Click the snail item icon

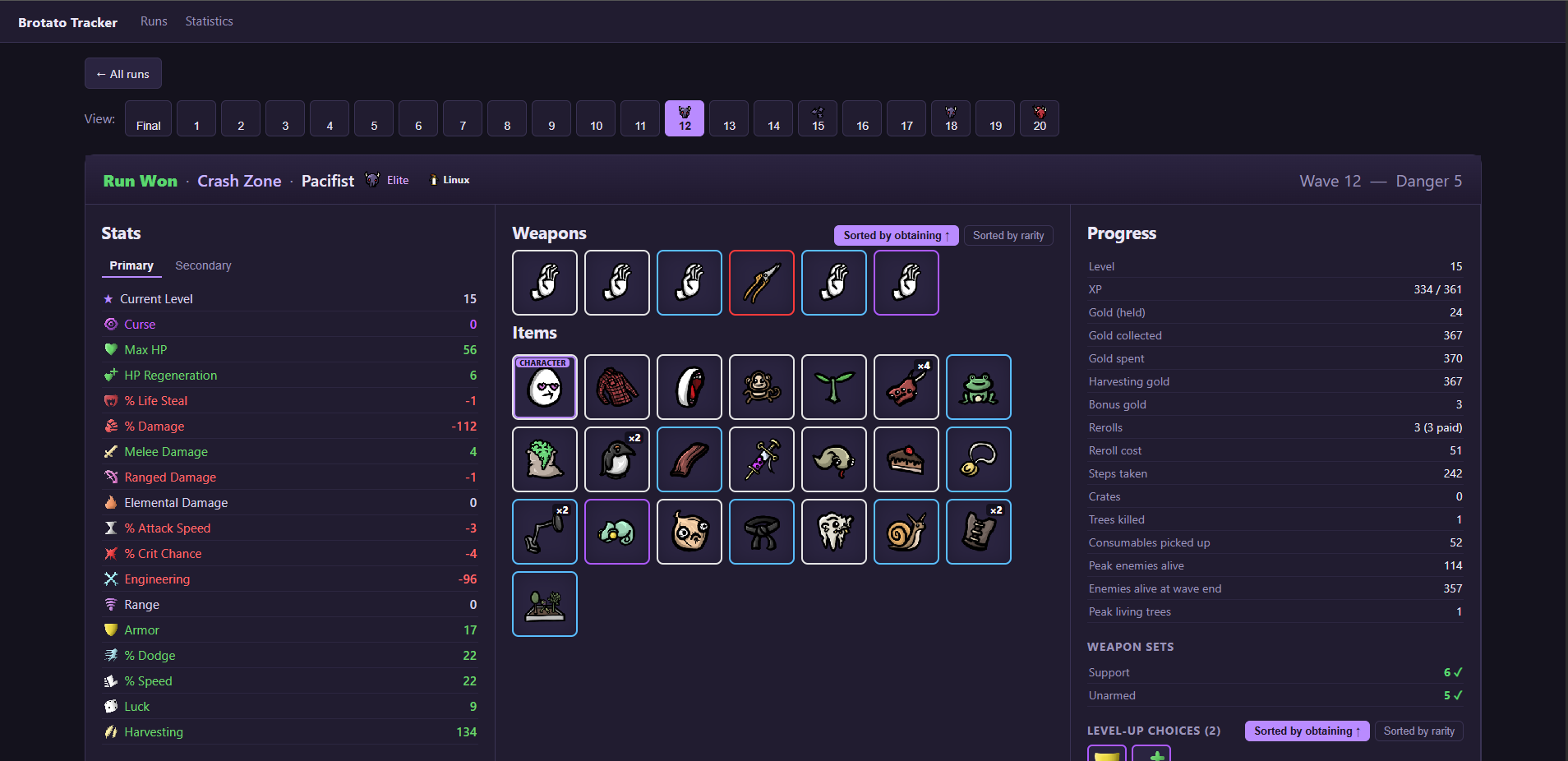coord(906,532)
